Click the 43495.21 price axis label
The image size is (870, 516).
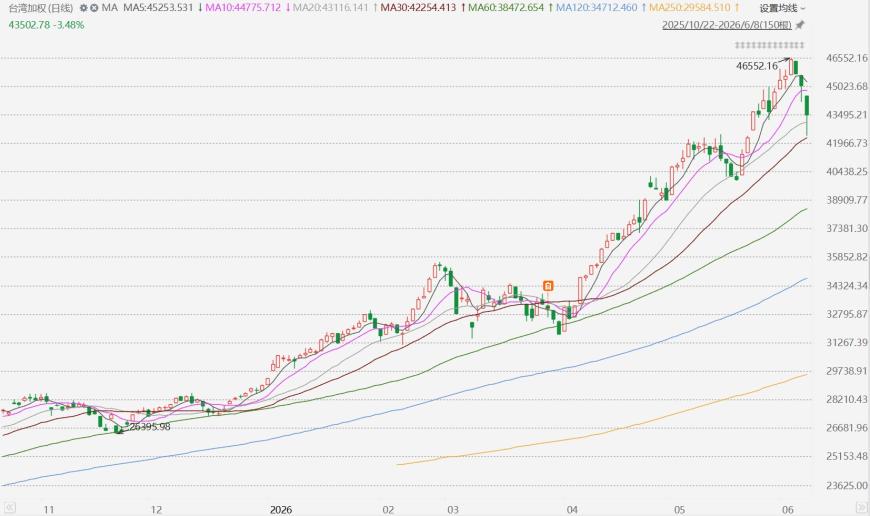[847, 114]
